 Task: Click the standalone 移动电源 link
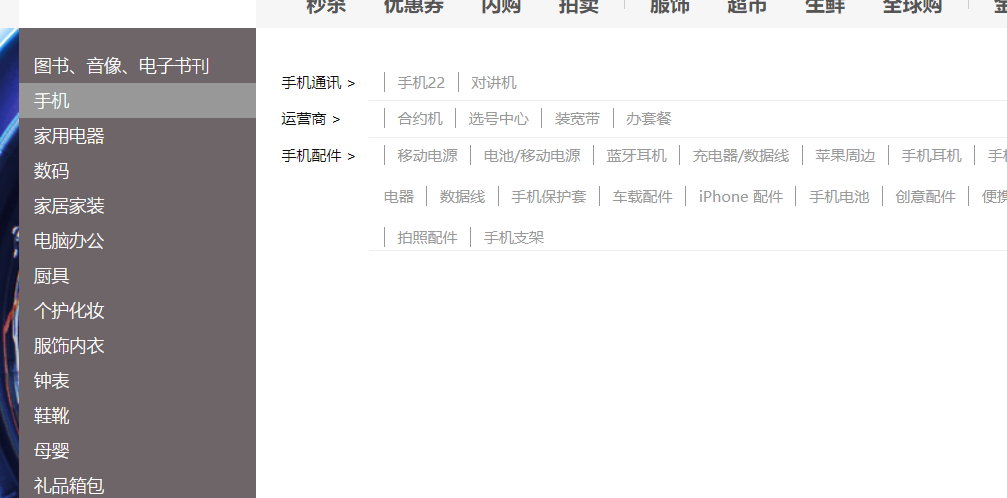[x=427, y=156]
